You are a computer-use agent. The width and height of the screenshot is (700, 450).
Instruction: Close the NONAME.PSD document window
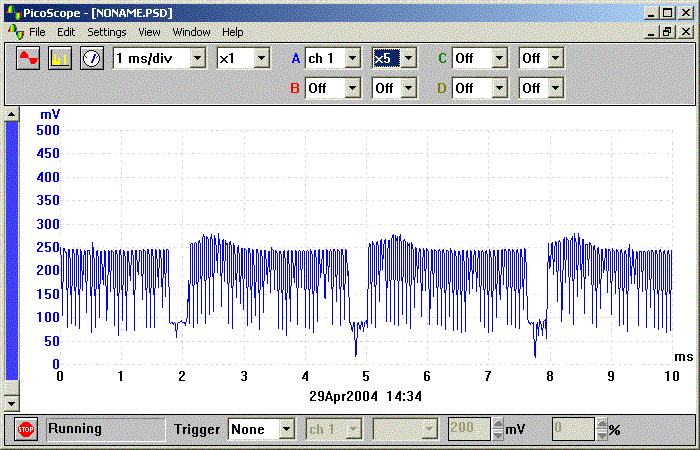click(x=686, y=32)
